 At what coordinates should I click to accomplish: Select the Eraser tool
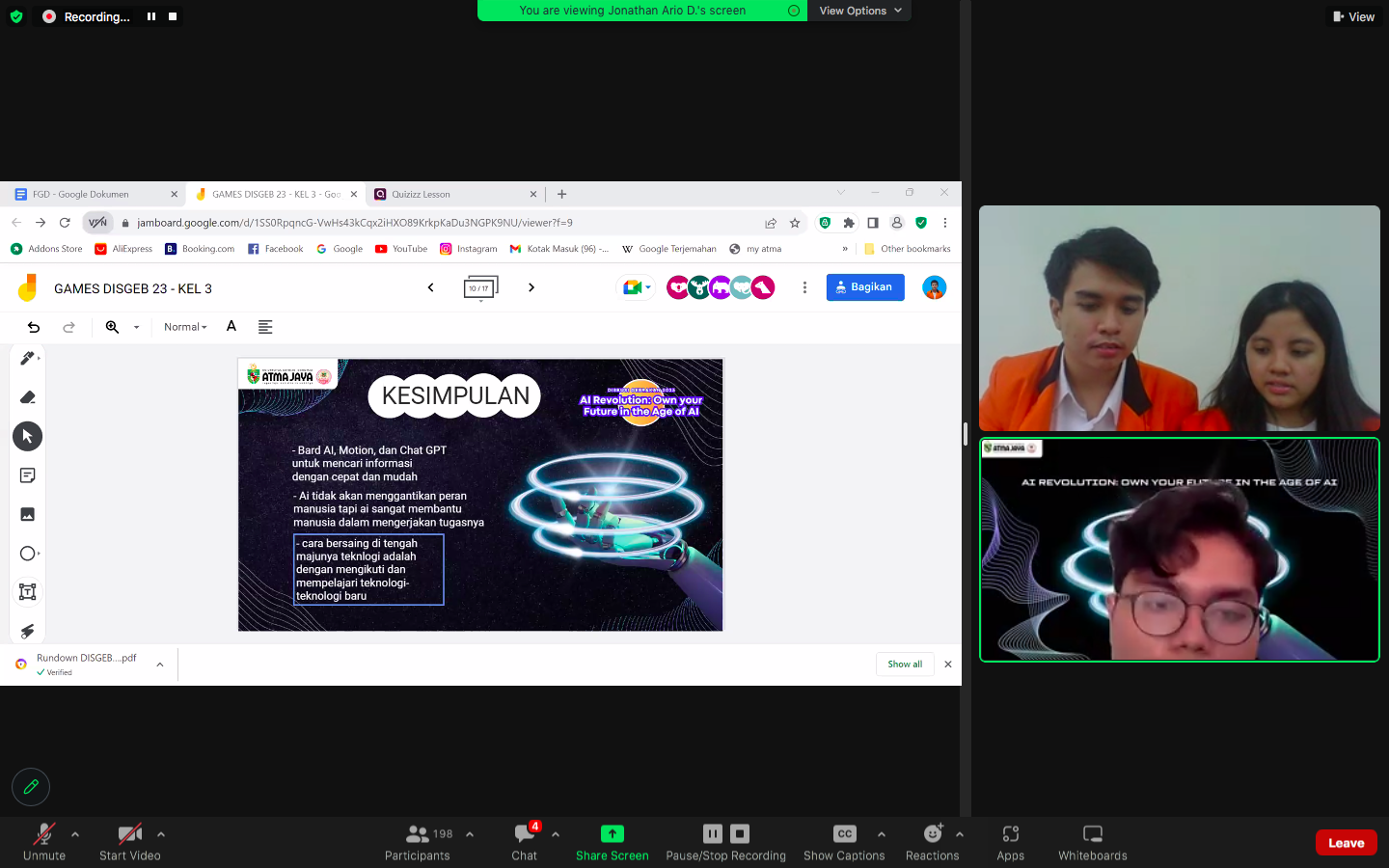point(27,397)
